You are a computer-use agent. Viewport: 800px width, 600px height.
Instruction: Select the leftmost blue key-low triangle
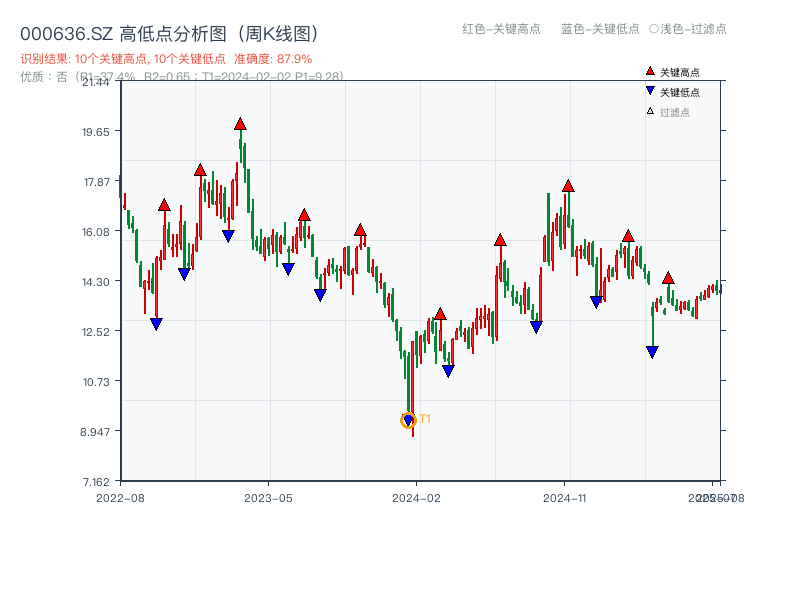pos(156,323)
